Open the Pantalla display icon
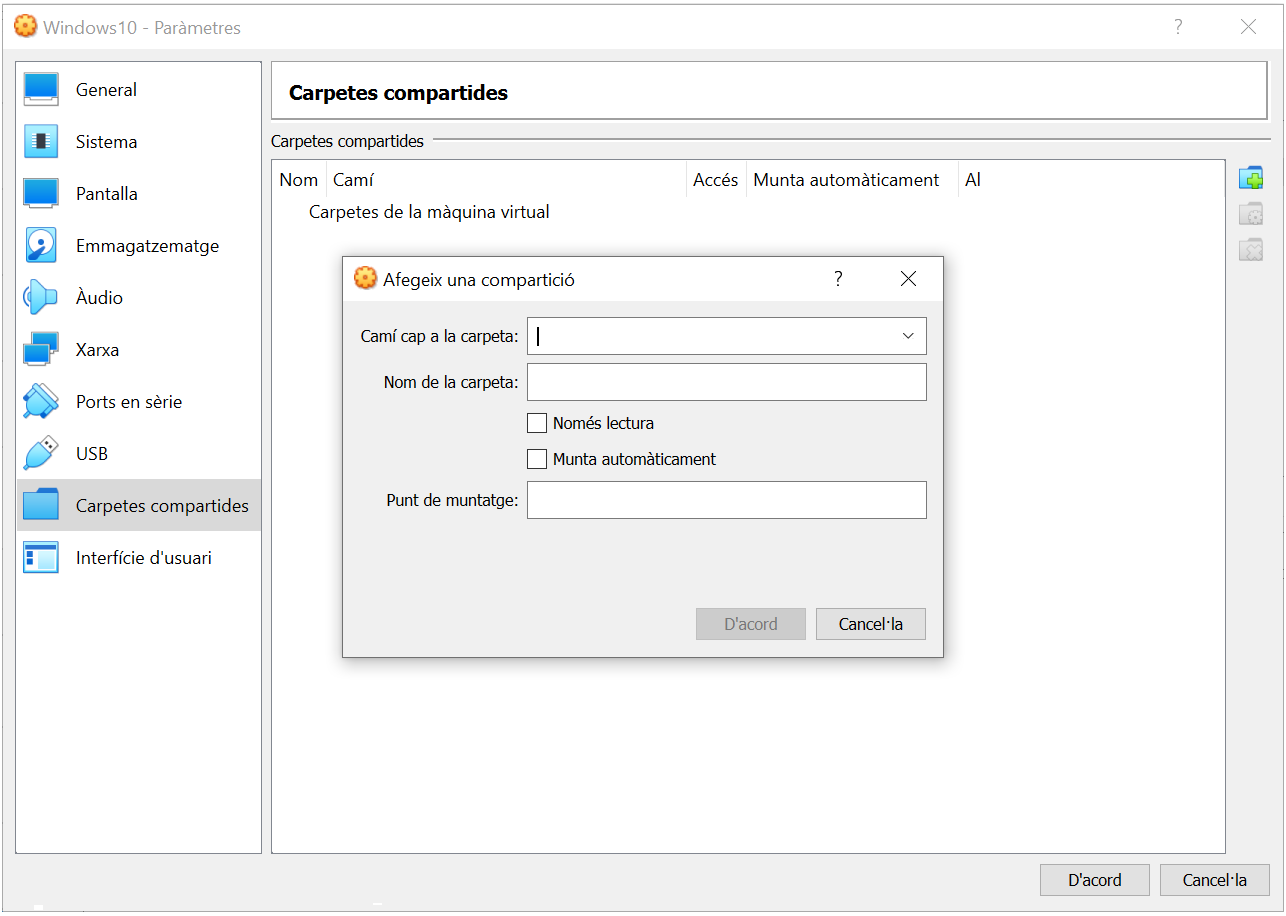The image size is (1286, 916). click(41, 194)
